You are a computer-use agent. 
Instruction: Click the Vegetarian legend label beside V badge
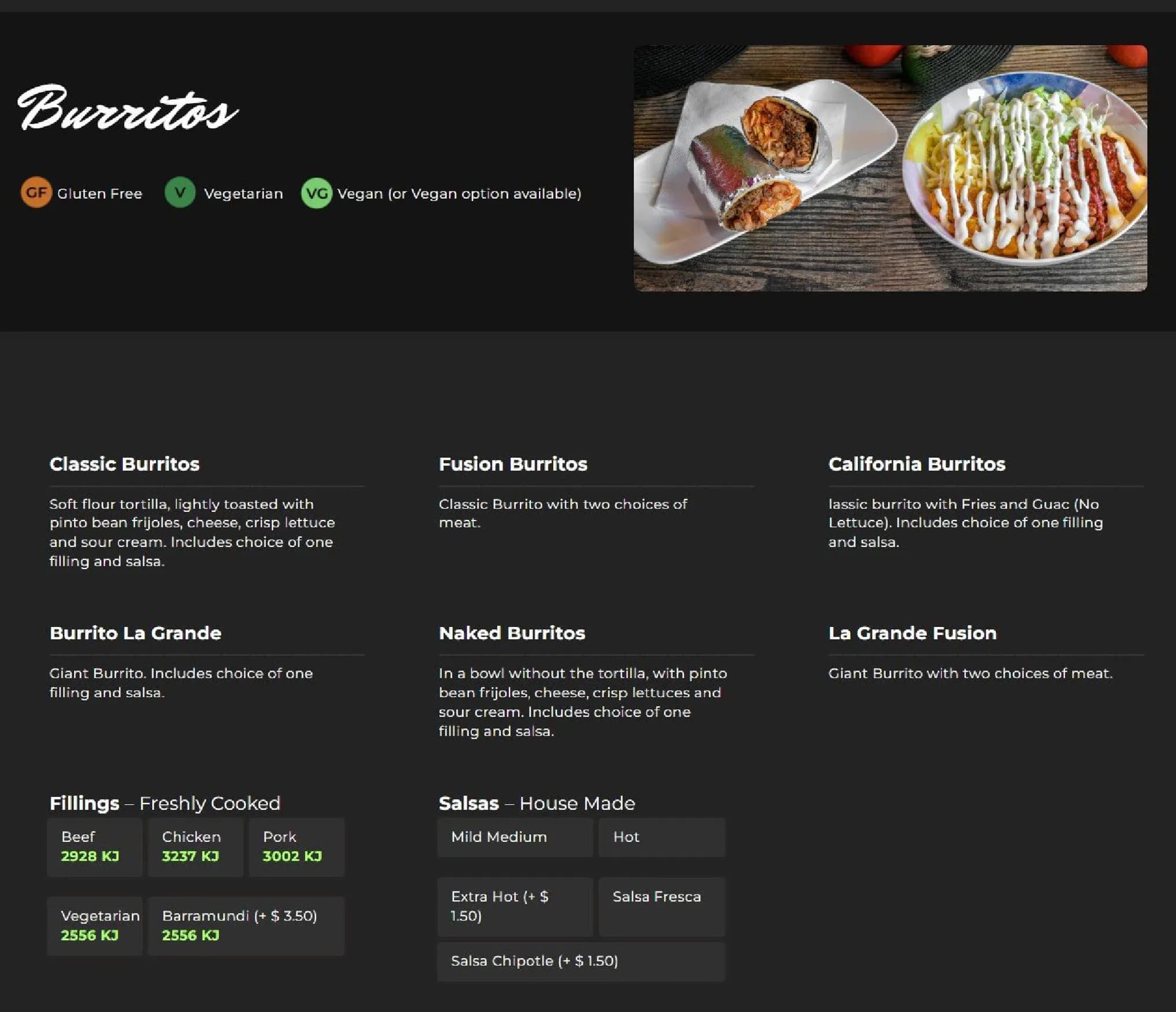point(243,193)
